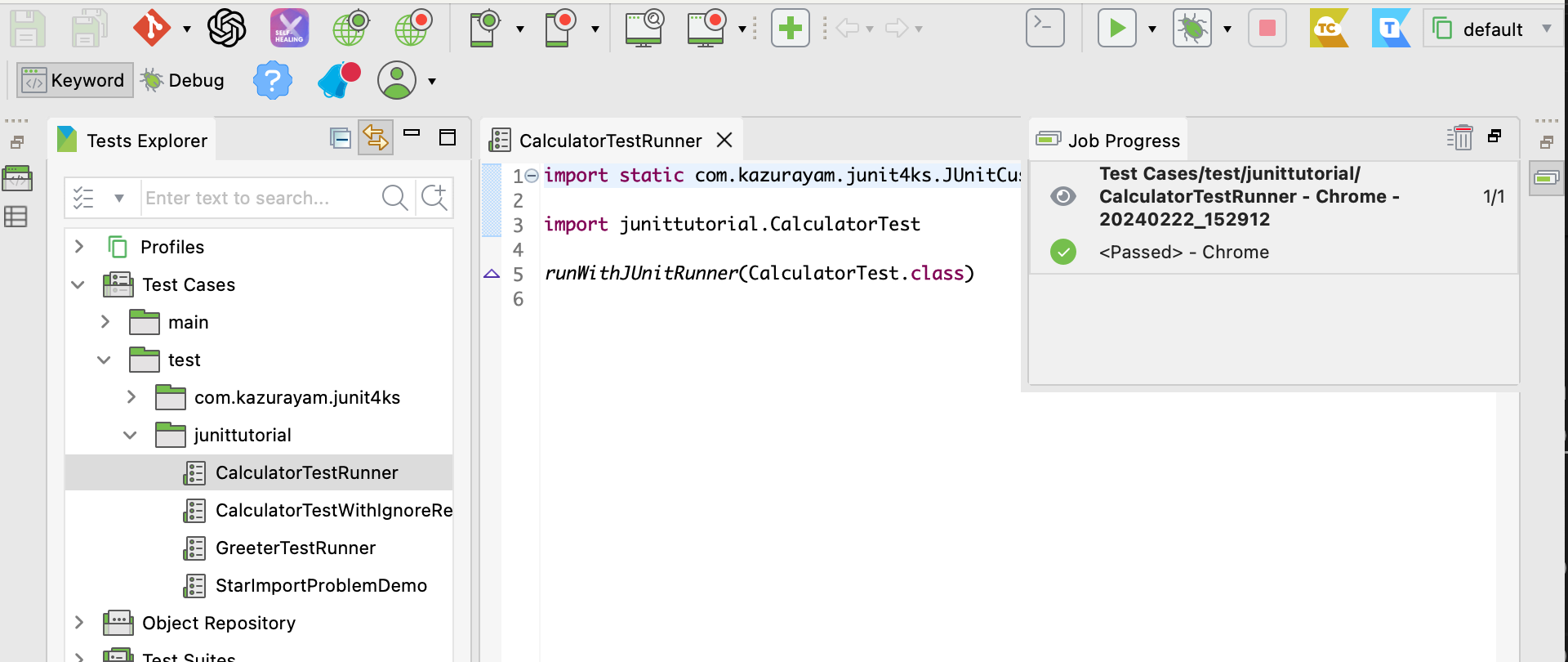This screenshot has width=1568, height=662.
Task: Click the search magnifier in Tests Explorer
Action: coord(394,198)
